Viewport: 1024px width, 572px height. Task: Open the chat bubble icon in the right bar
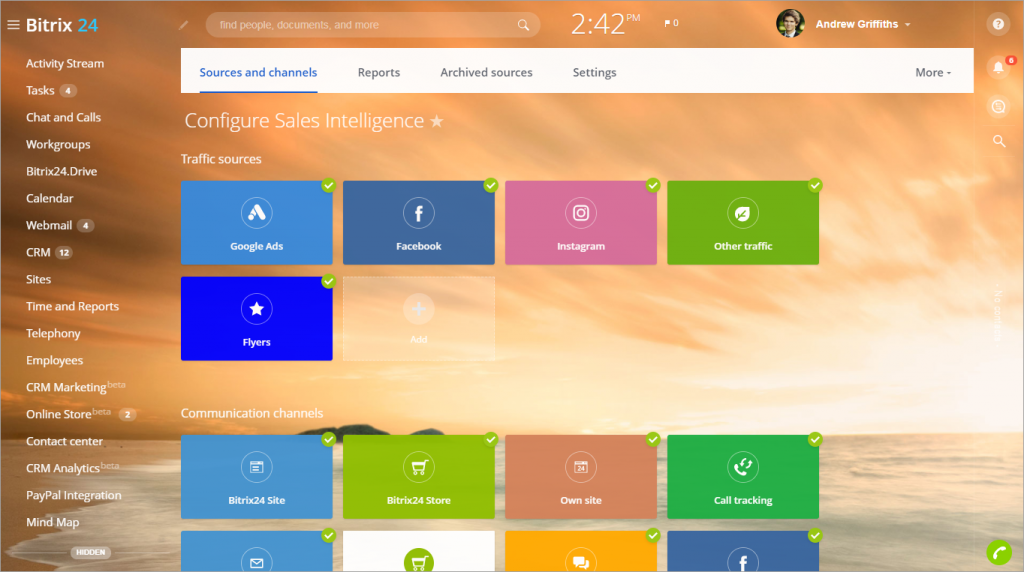(x=998, y=106)
